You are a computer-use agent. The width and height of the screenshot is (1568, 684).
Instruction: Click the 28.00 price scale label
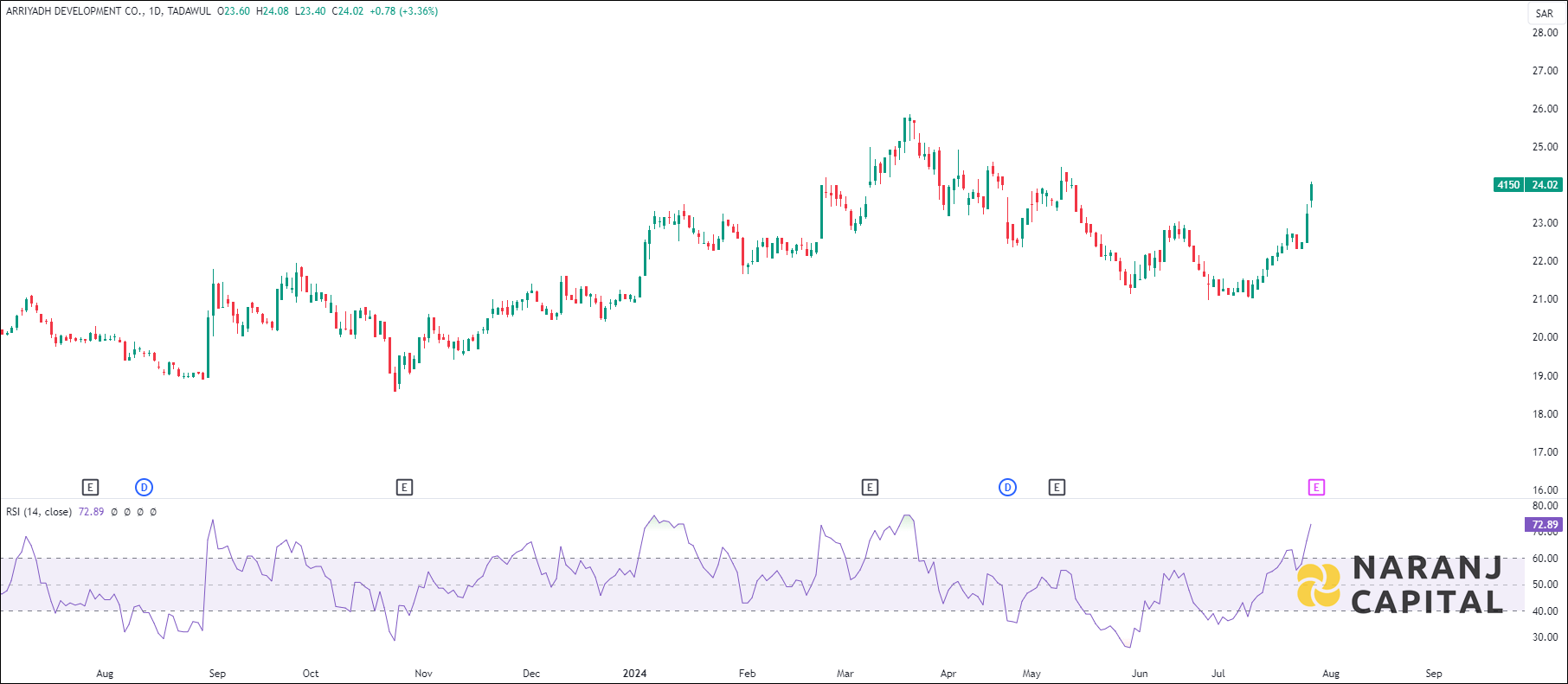click(1545, 33)
